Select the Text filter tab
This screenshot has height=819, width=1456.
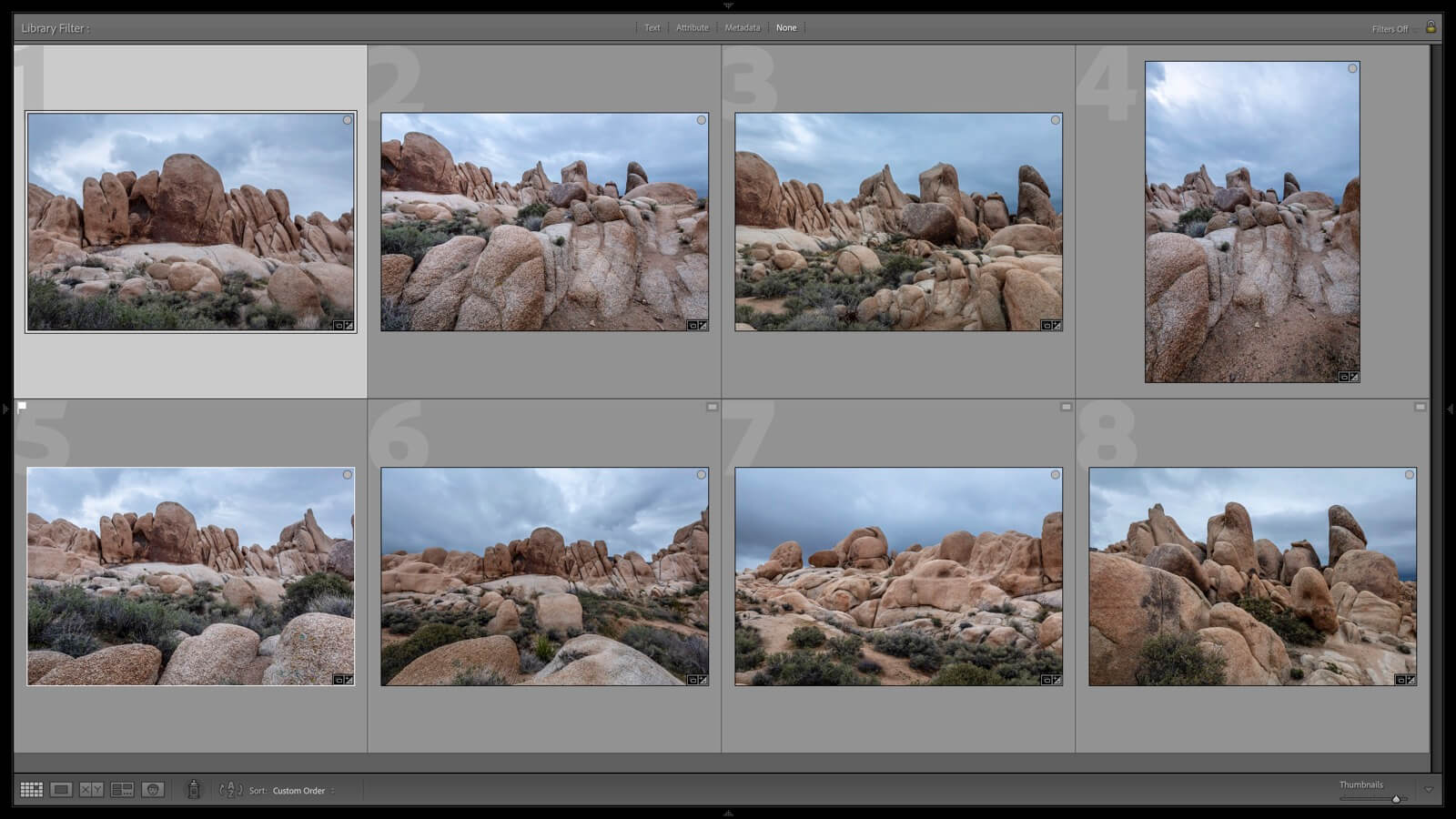coord(652,28)
